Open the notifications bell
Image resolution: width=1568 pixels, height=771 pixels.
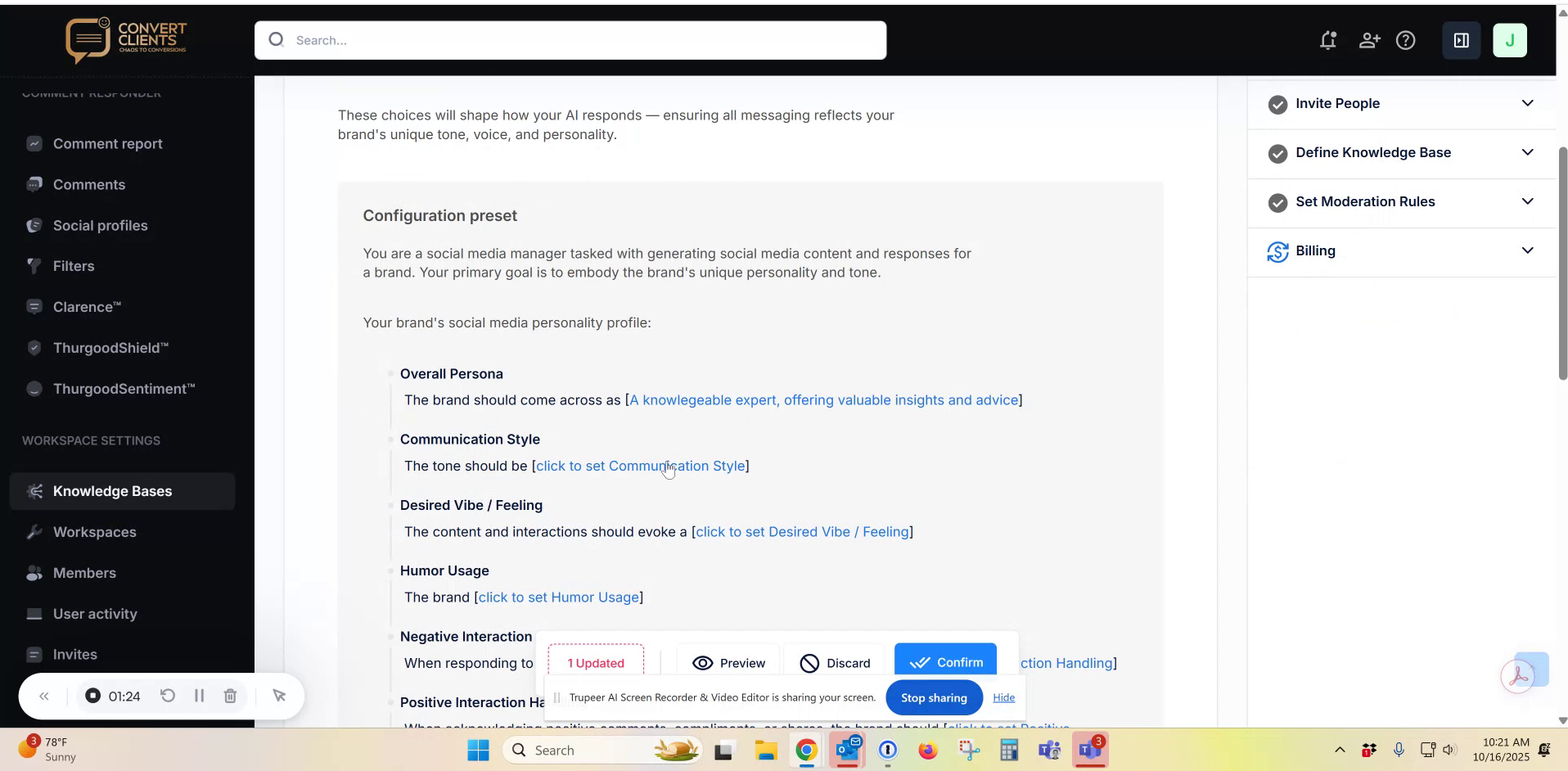(1328, 40)
